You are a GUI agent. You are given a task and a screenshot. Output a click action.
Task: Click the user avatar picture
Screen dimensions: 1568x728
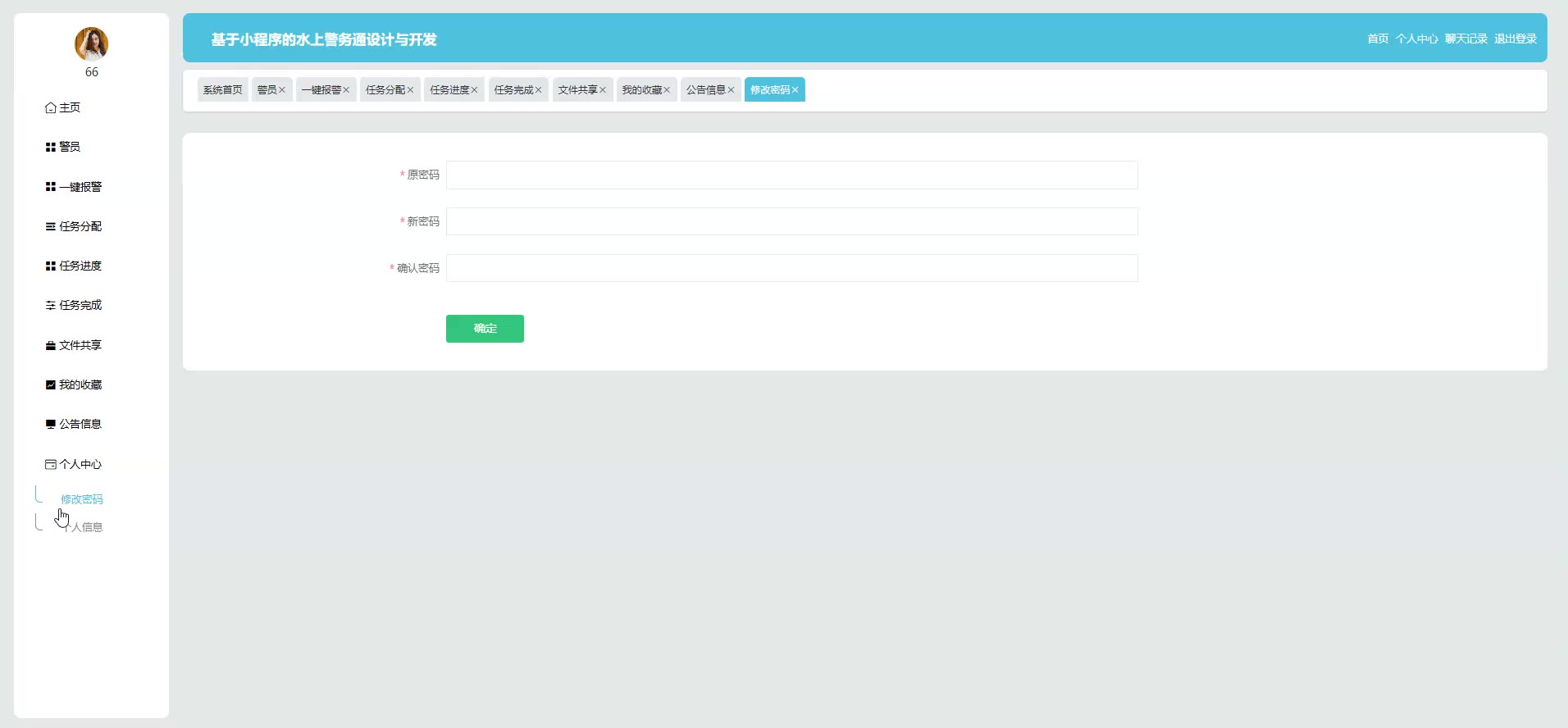click(x=91, y=43)
